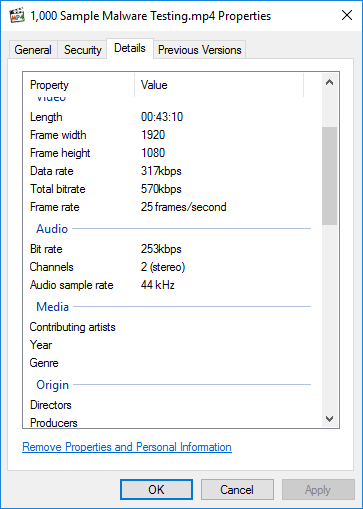The width and height of the screenshot is (363, 509).
Task: Select the Details tab
Action: pos(130,49)
